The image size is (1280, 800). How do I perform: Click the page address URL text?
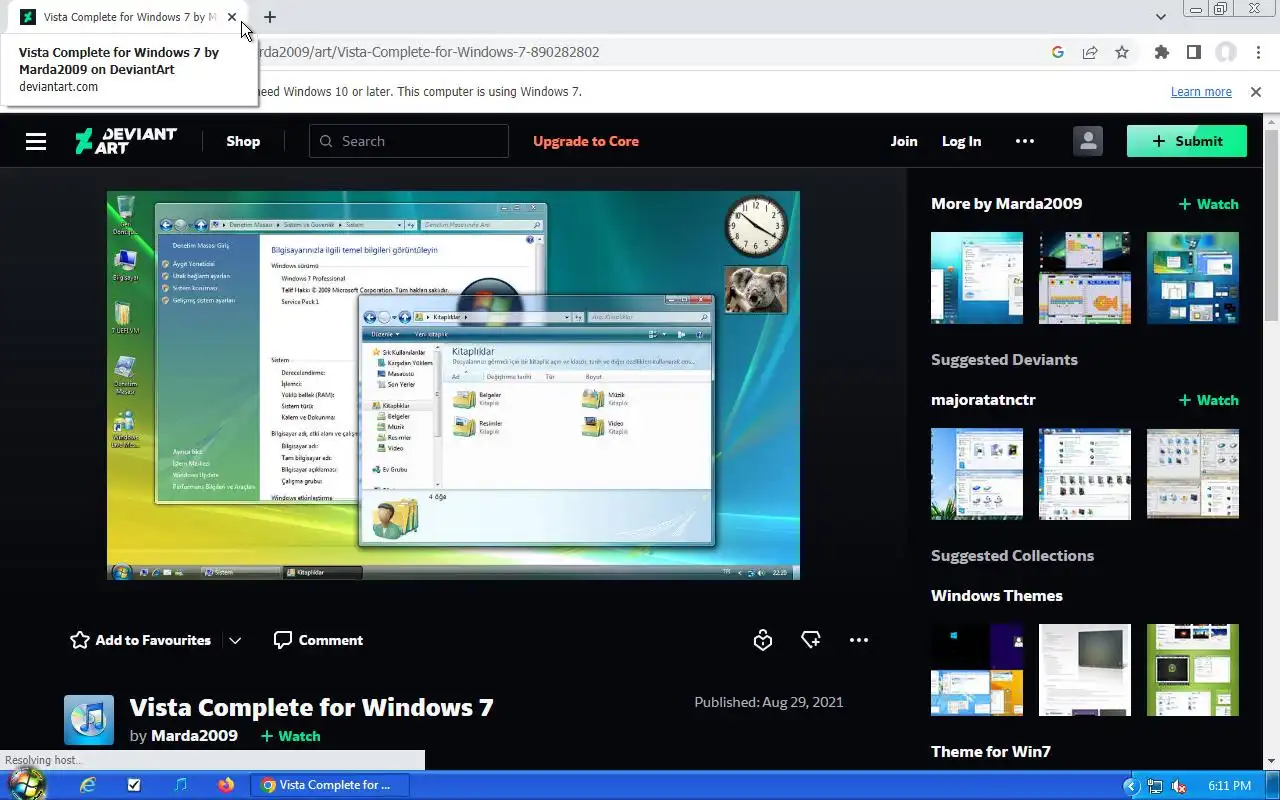(428, 52)
